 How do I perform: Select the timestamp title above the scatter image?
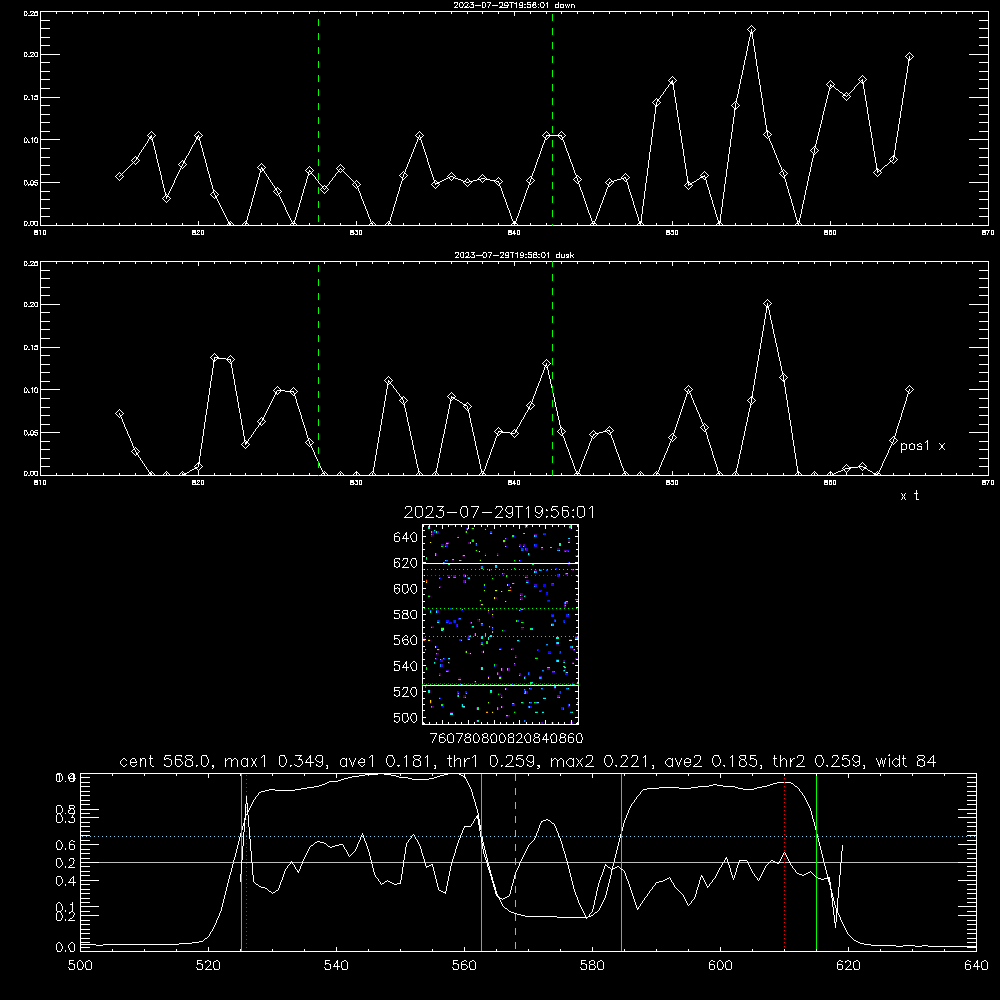(499, 512)
